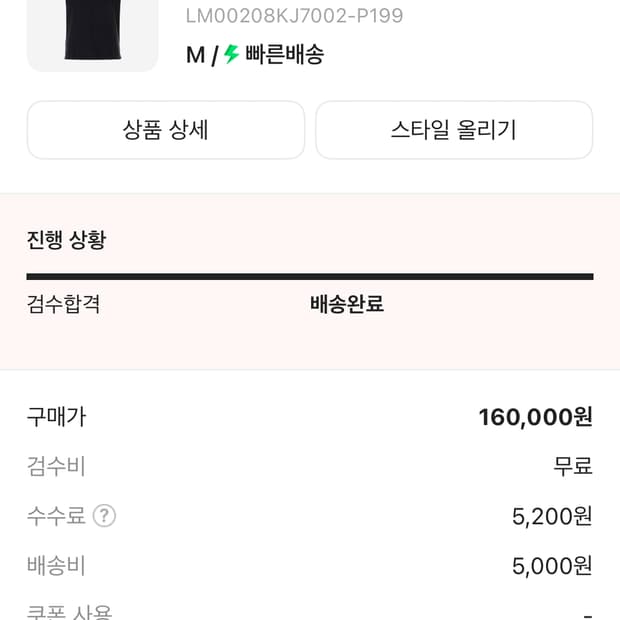Viewport: 620px width, 620px height.
Task: Click the 수수료 label text
Action: click(56, 516)
